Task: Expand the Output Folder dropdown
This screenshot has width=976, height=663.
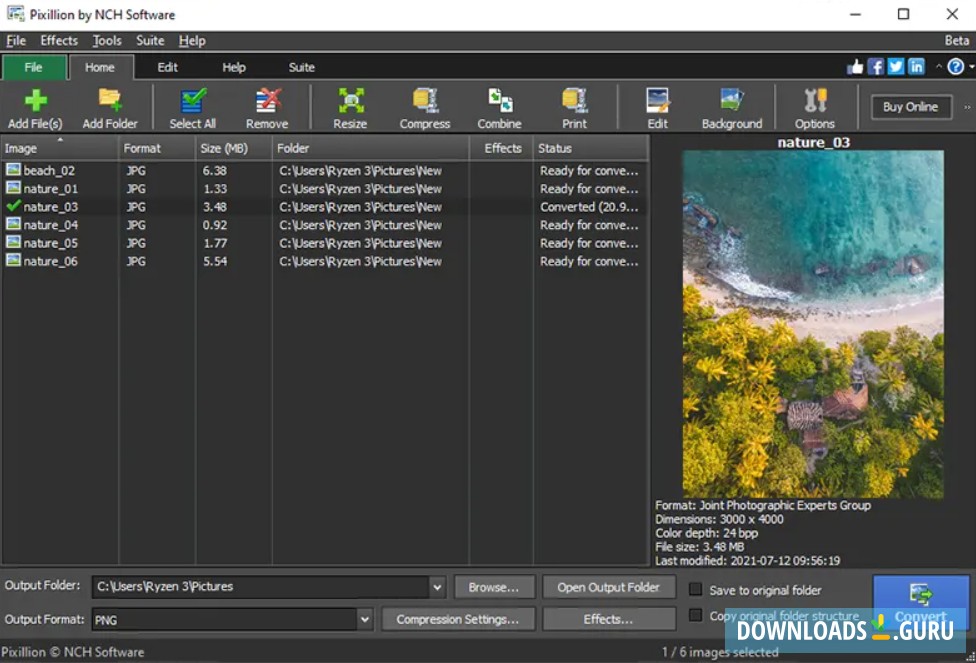Action: (x=436, y=587)
